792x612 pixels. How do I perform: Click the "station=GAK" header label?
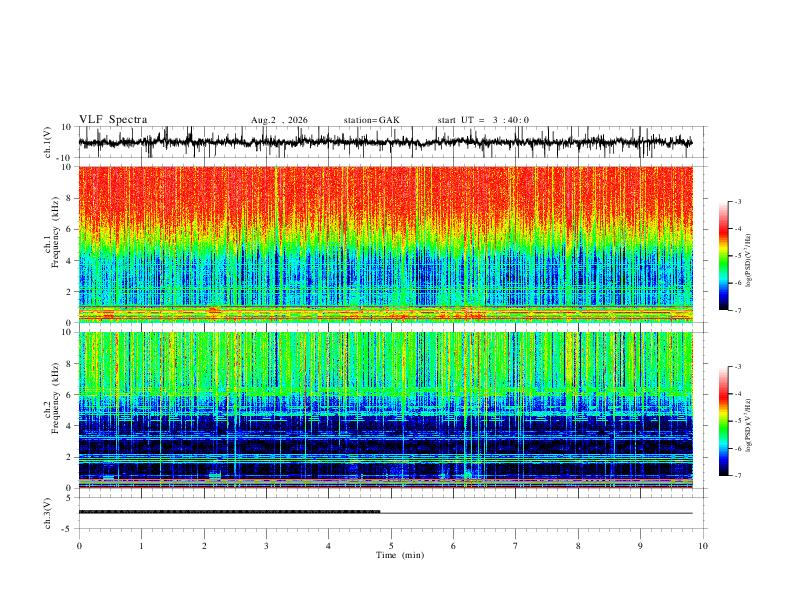coord(371,120)
